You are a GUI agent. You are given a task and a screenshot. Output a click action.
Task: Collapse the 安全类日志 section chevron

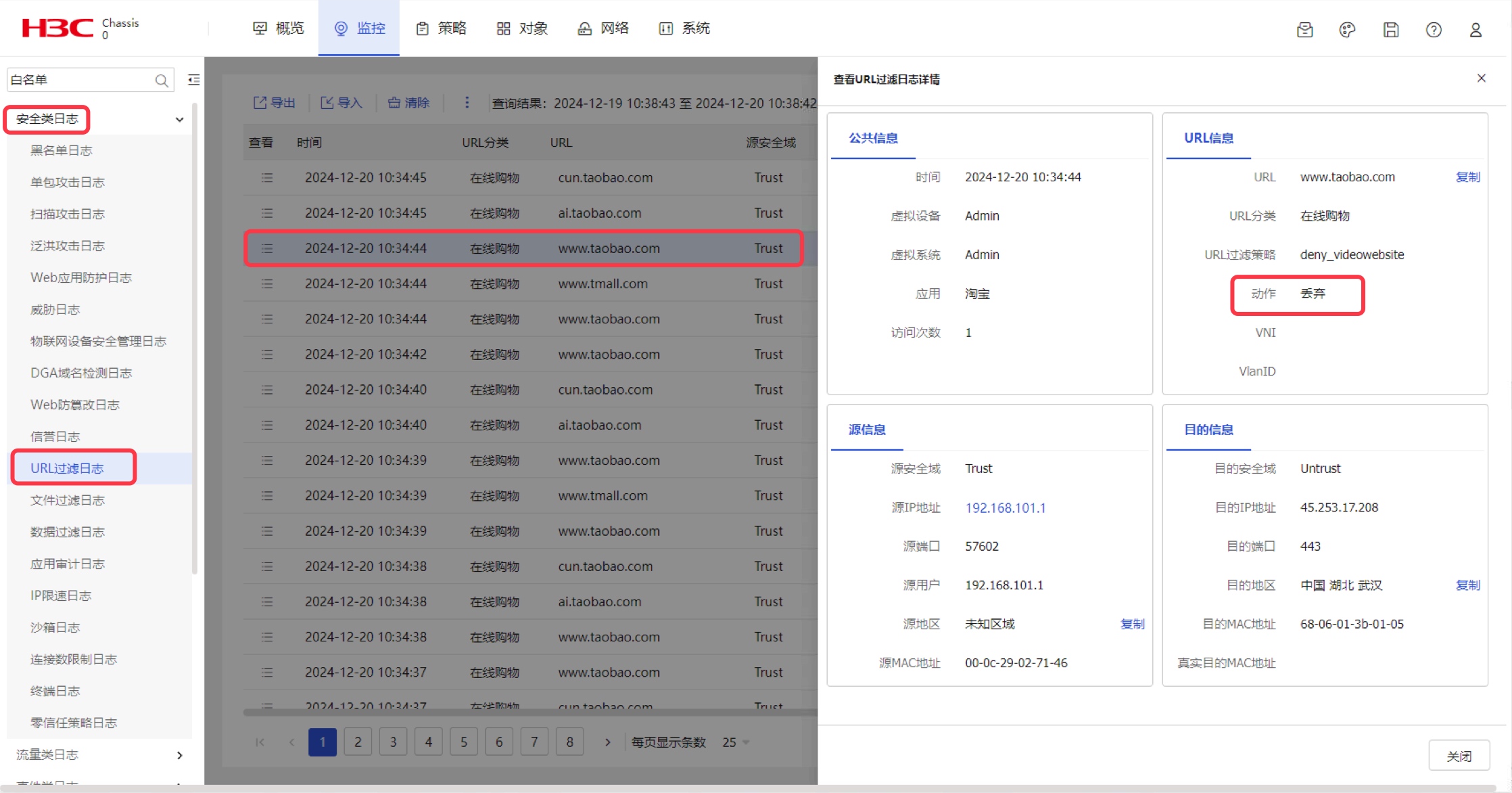coord(179,120)
